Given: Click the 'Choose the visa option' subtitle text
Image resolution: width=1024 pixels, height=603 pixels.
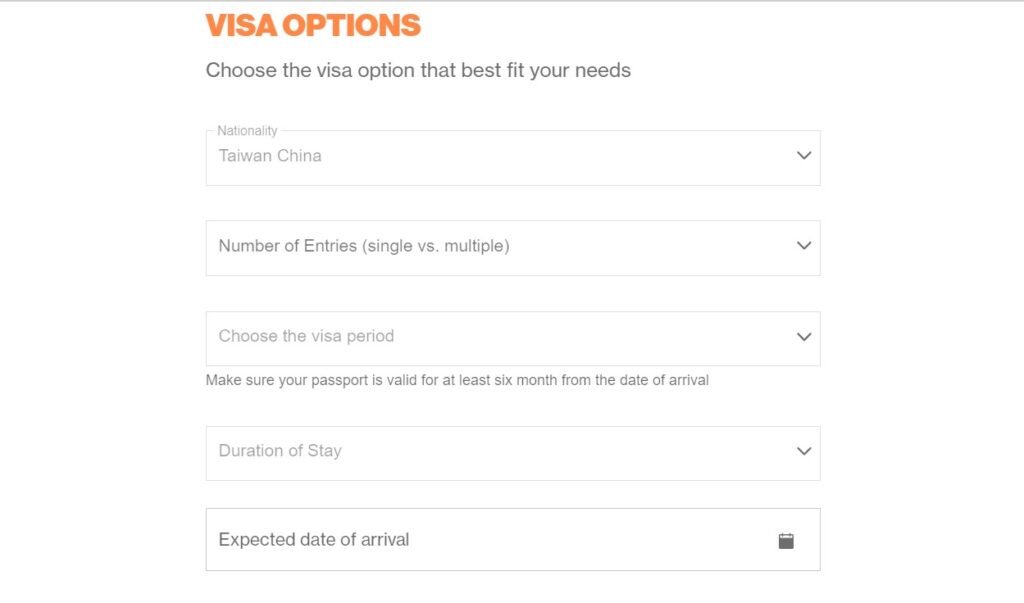Looking at the screenshot, I should click(418, 71).
